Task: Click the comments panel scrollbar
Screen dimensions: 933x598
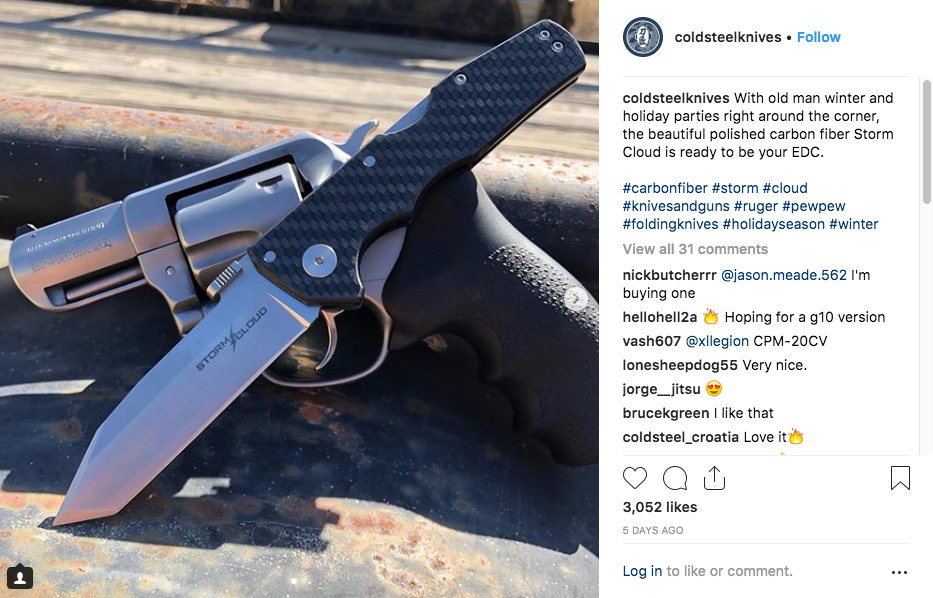Action: [x=926, y=142]
